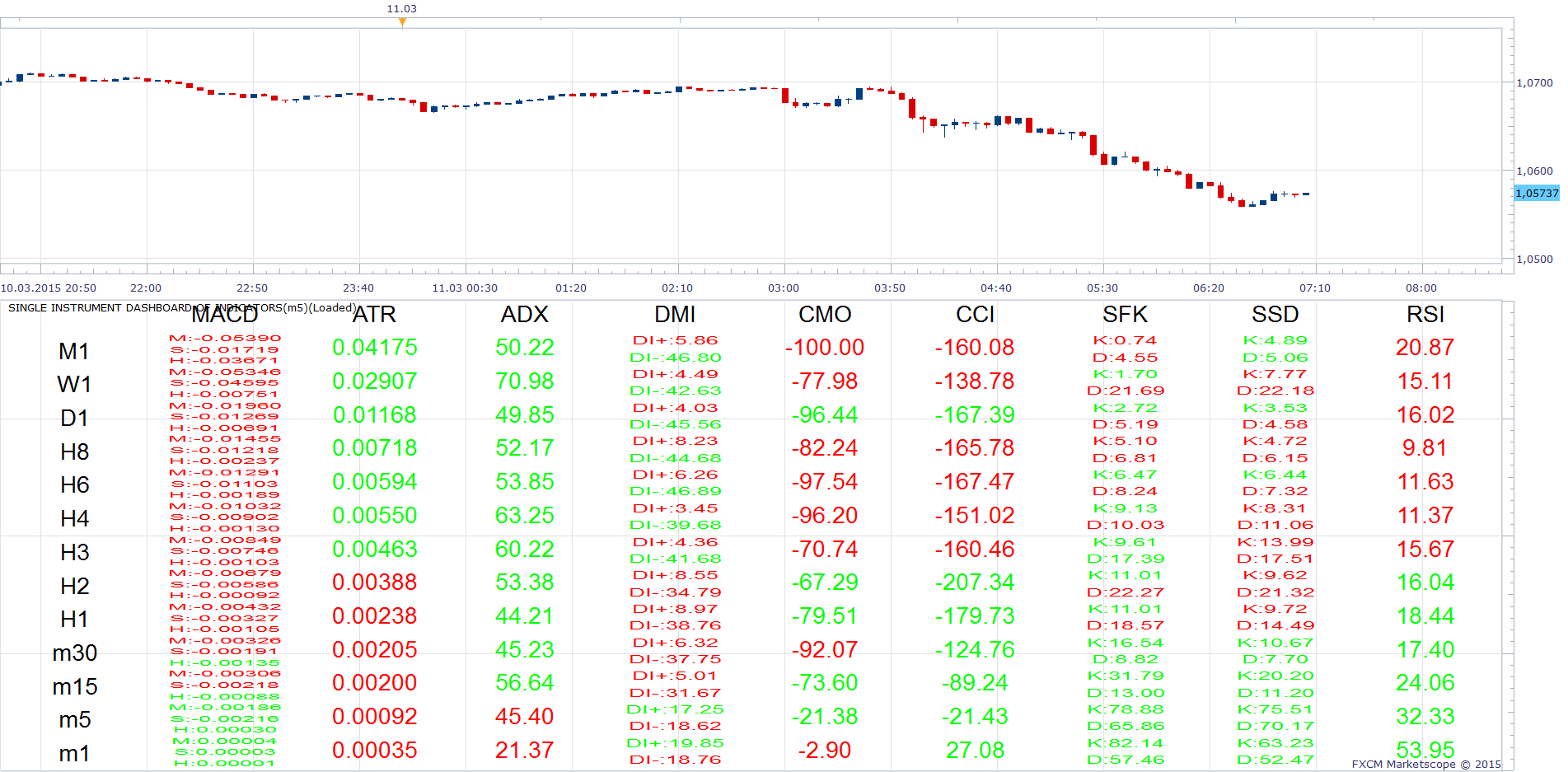Click the H2 timeframe row label
This screenshot has width=1568, height=772.
point(74,587)
